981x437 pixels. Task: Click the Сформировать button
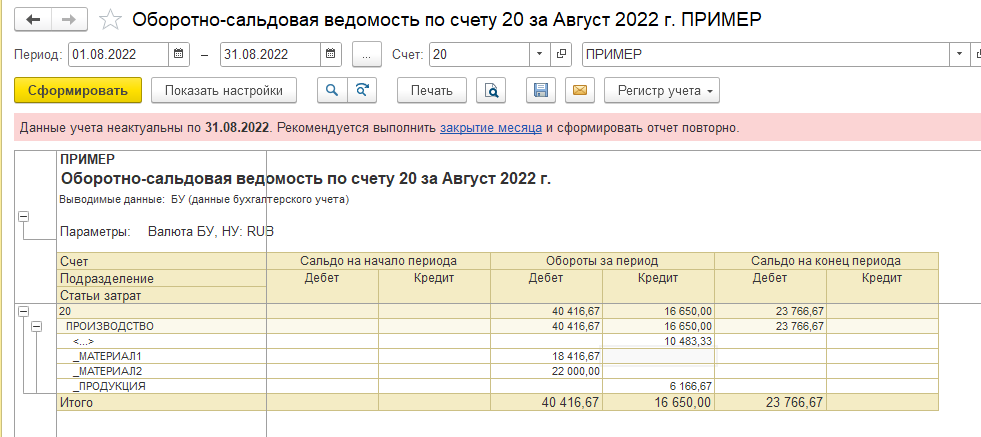(78, 91)
